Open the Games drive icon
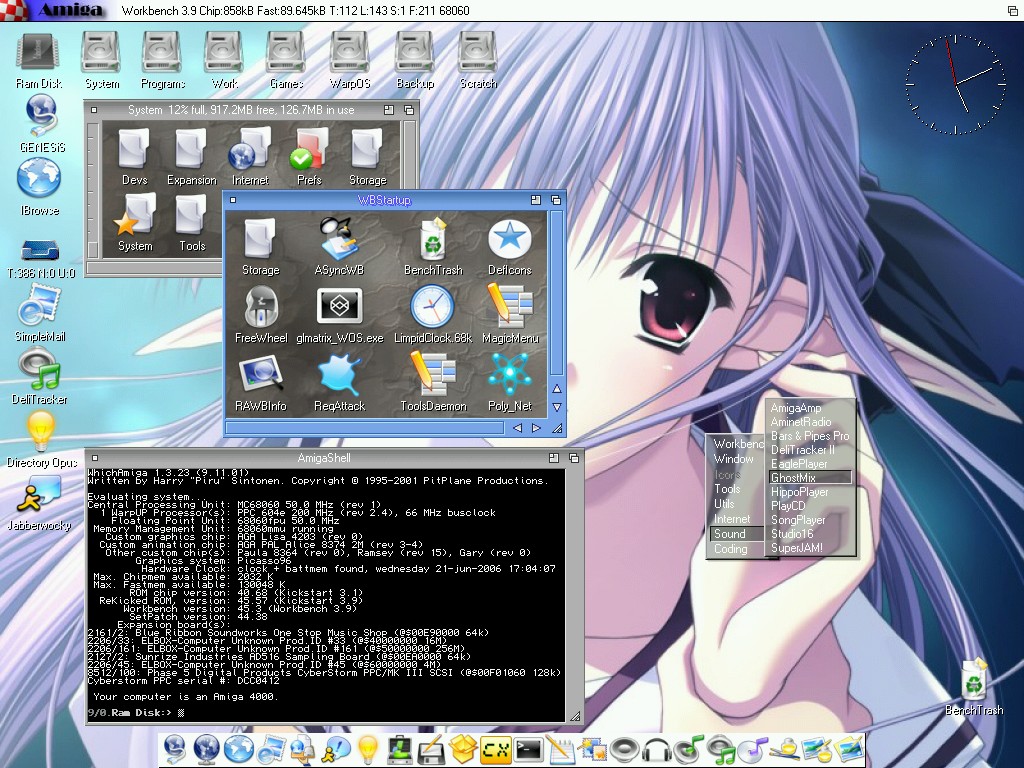This screenshot has width=1024, height=768. [287, 61]
